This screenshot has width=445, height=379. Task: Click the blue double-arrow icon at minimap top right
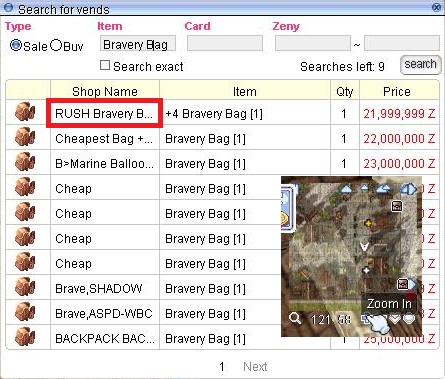409,190
